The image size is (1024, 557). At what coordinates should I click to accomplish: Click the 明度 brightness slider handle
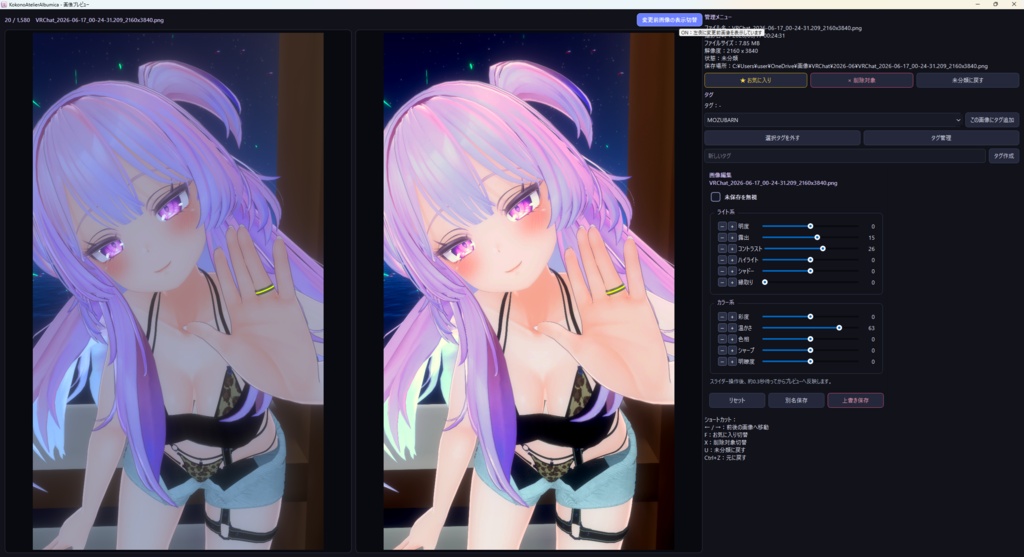point(810,226)
